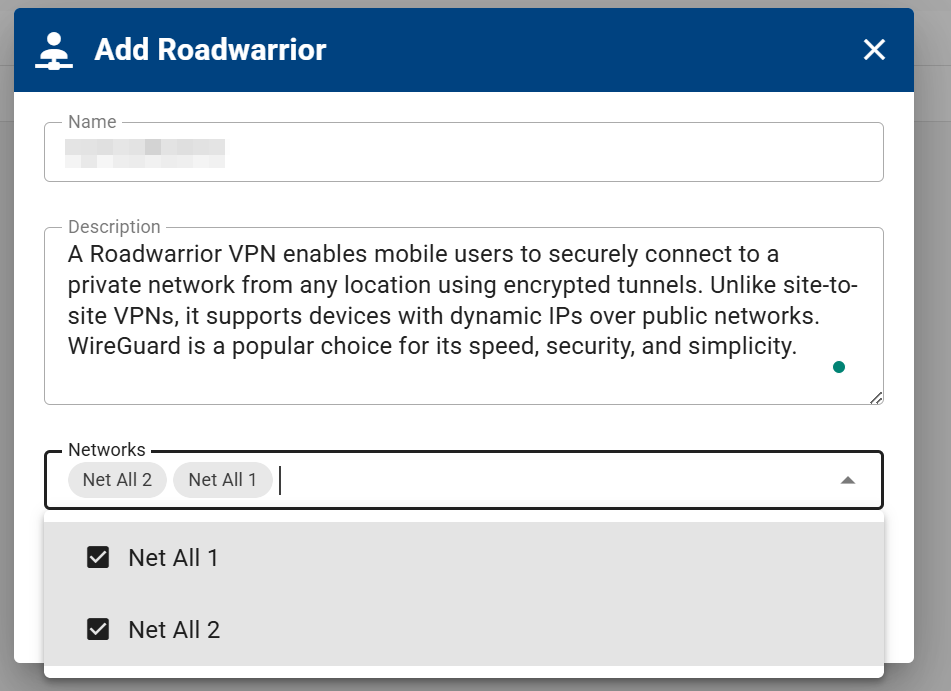
Task: Click the resize handle of the Description box
Action: (876, 396)
